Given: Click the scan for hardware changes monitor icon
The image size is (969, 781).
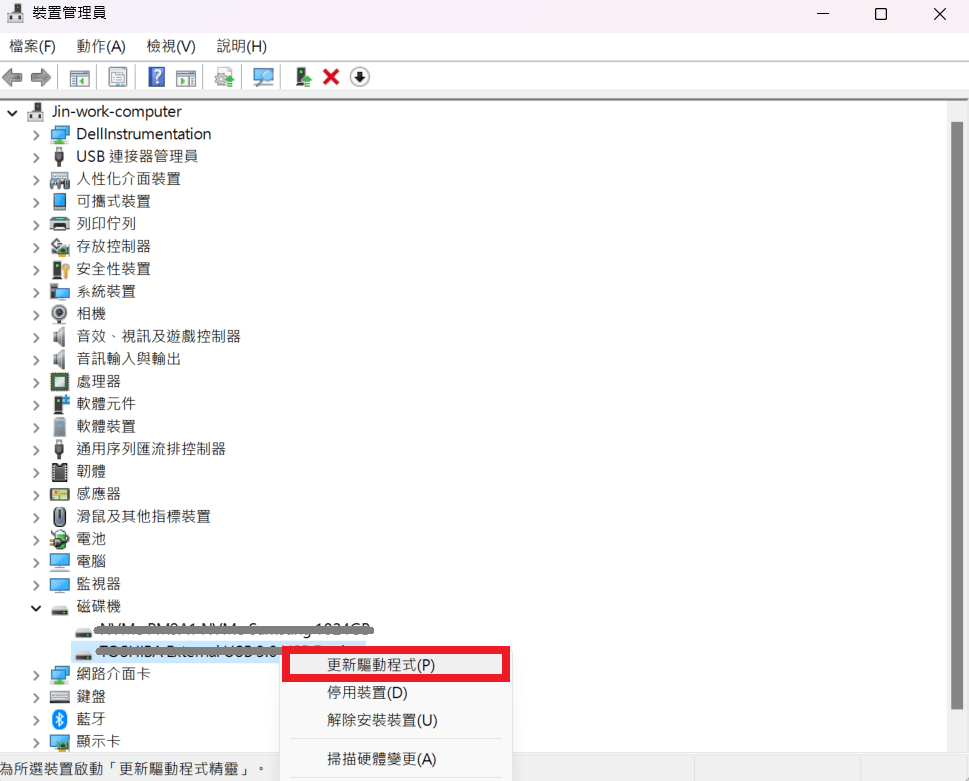Looking at the screenshot, I should [264, 77].
